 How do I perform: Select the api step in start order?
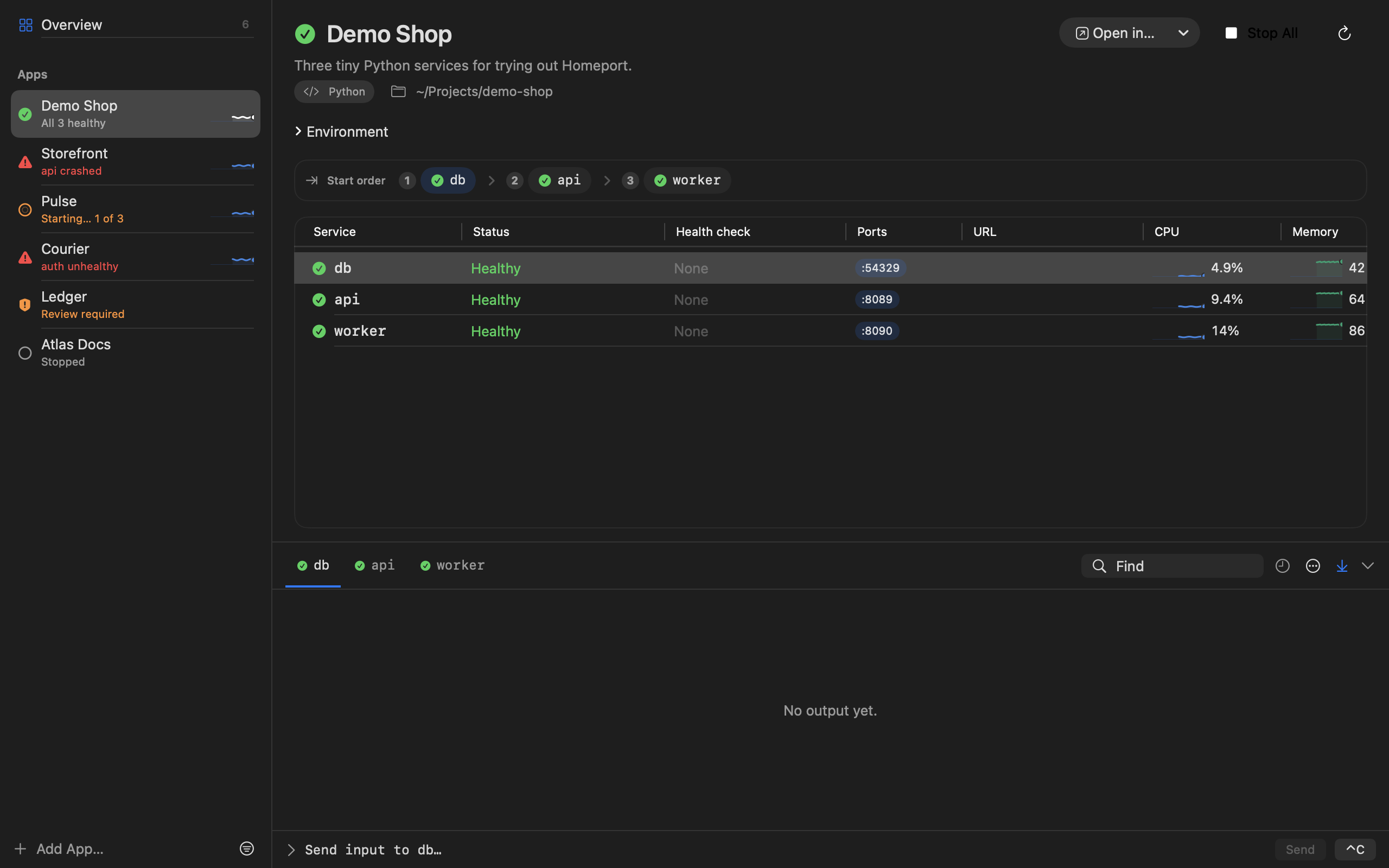(559, 180)
